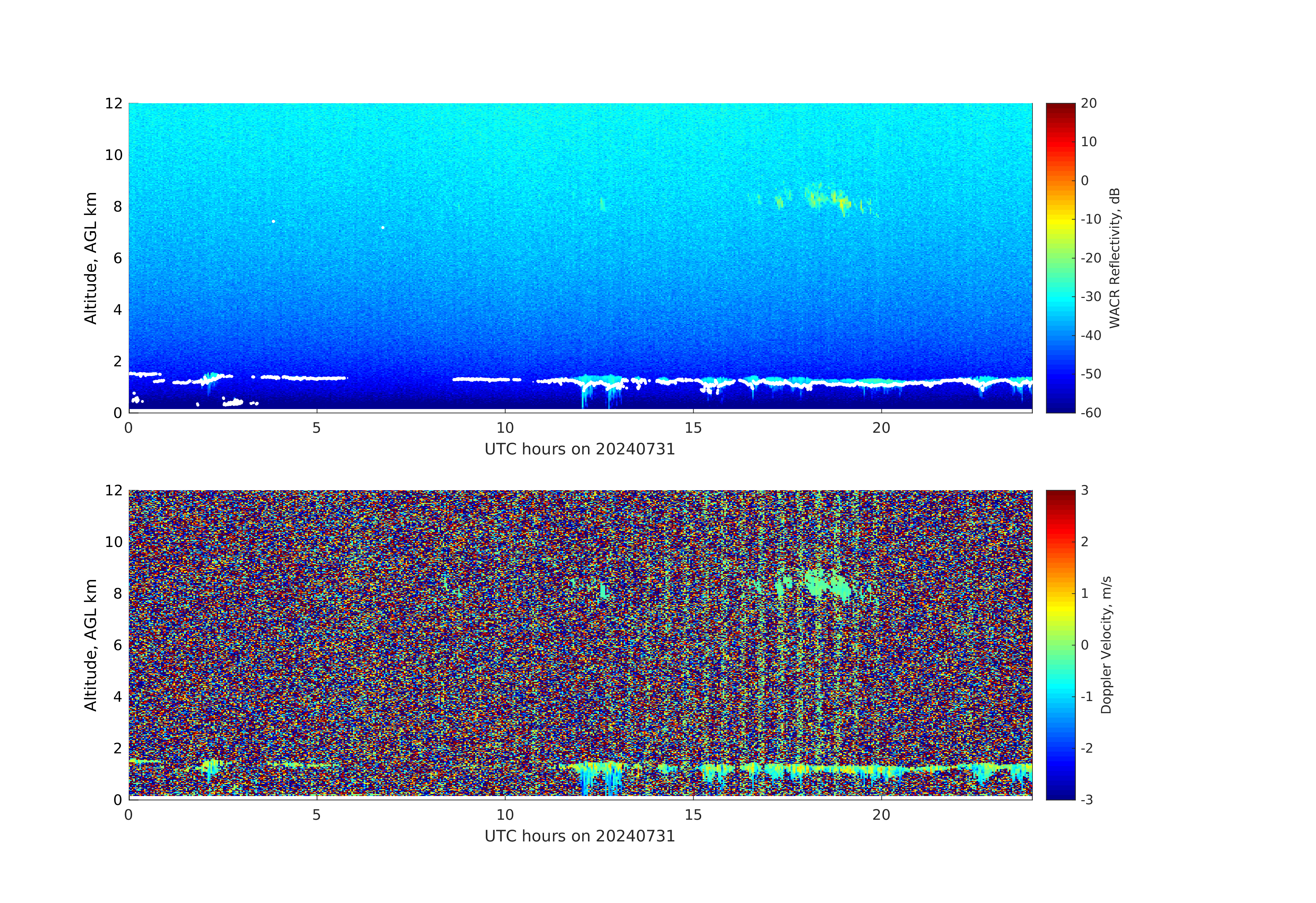The image size is (1316, 903).
Task: Click the -3 label on velocity colorbar
Action: 1087,799
